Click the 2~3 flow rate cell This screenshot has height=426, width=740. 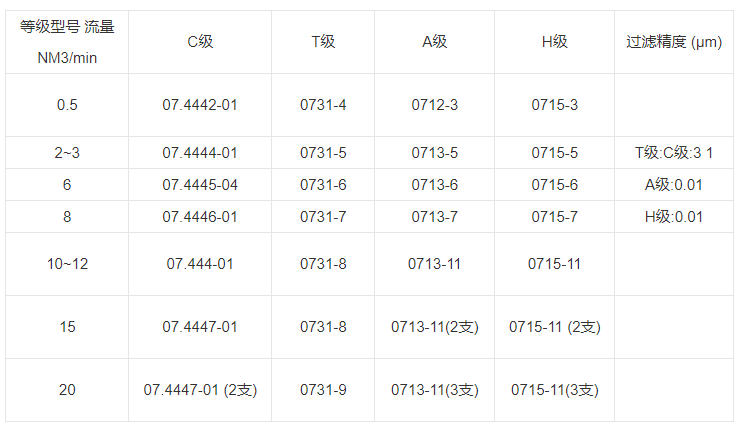point(67,153)
